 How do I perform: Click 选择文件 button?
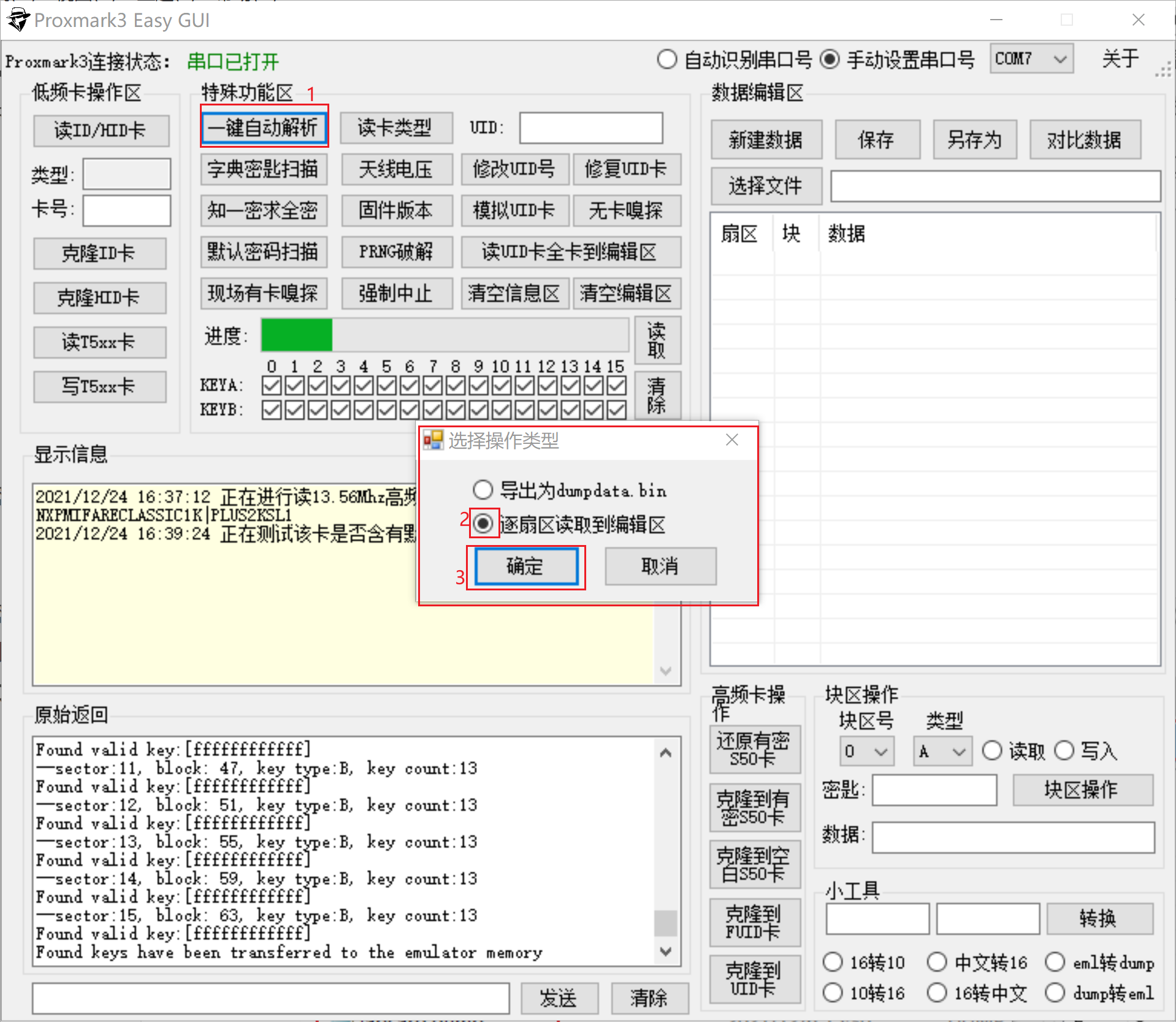pos(766,186)
